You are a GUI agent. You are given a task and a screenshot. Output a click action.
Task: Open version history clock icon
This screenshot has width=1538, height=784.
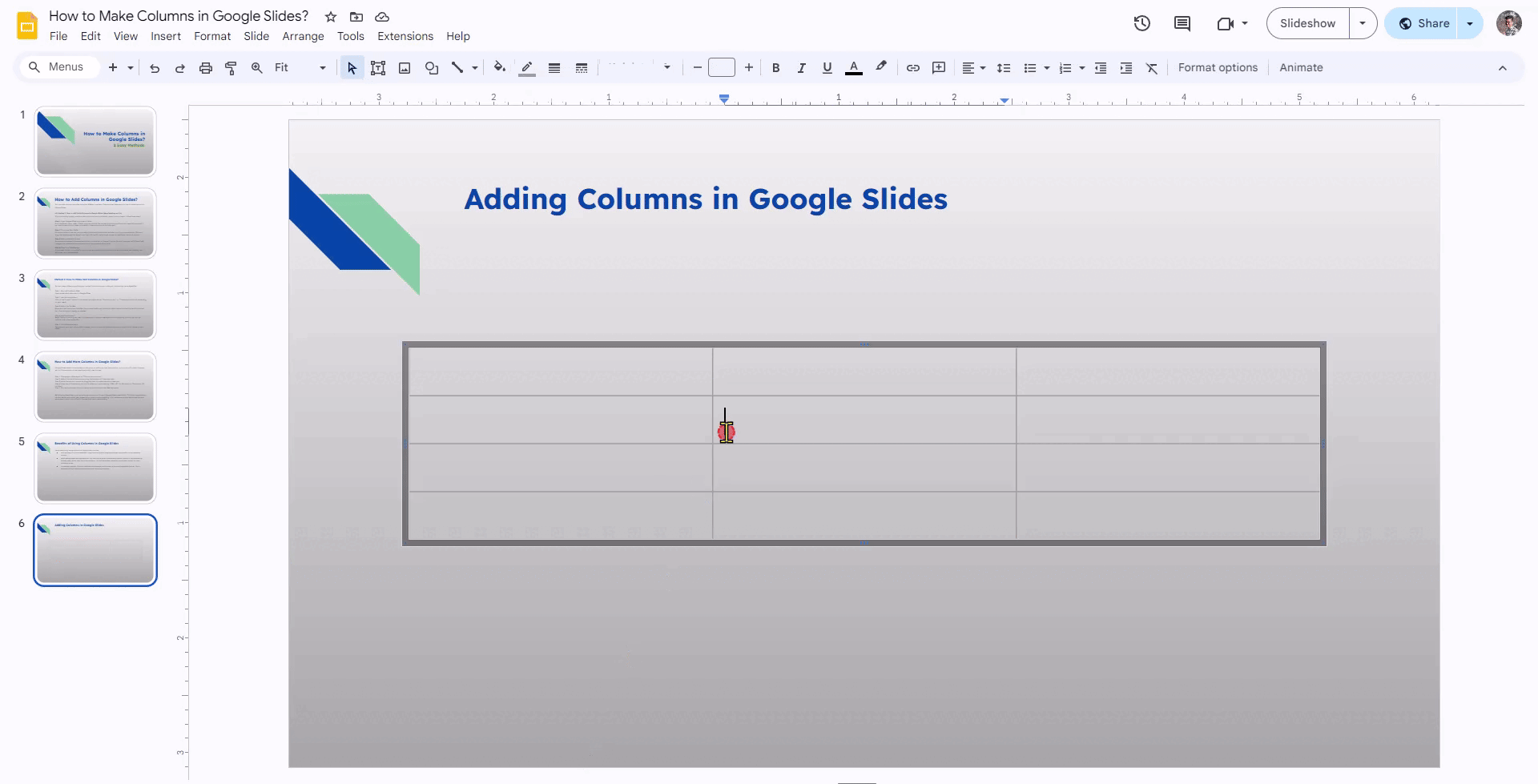1142,23
